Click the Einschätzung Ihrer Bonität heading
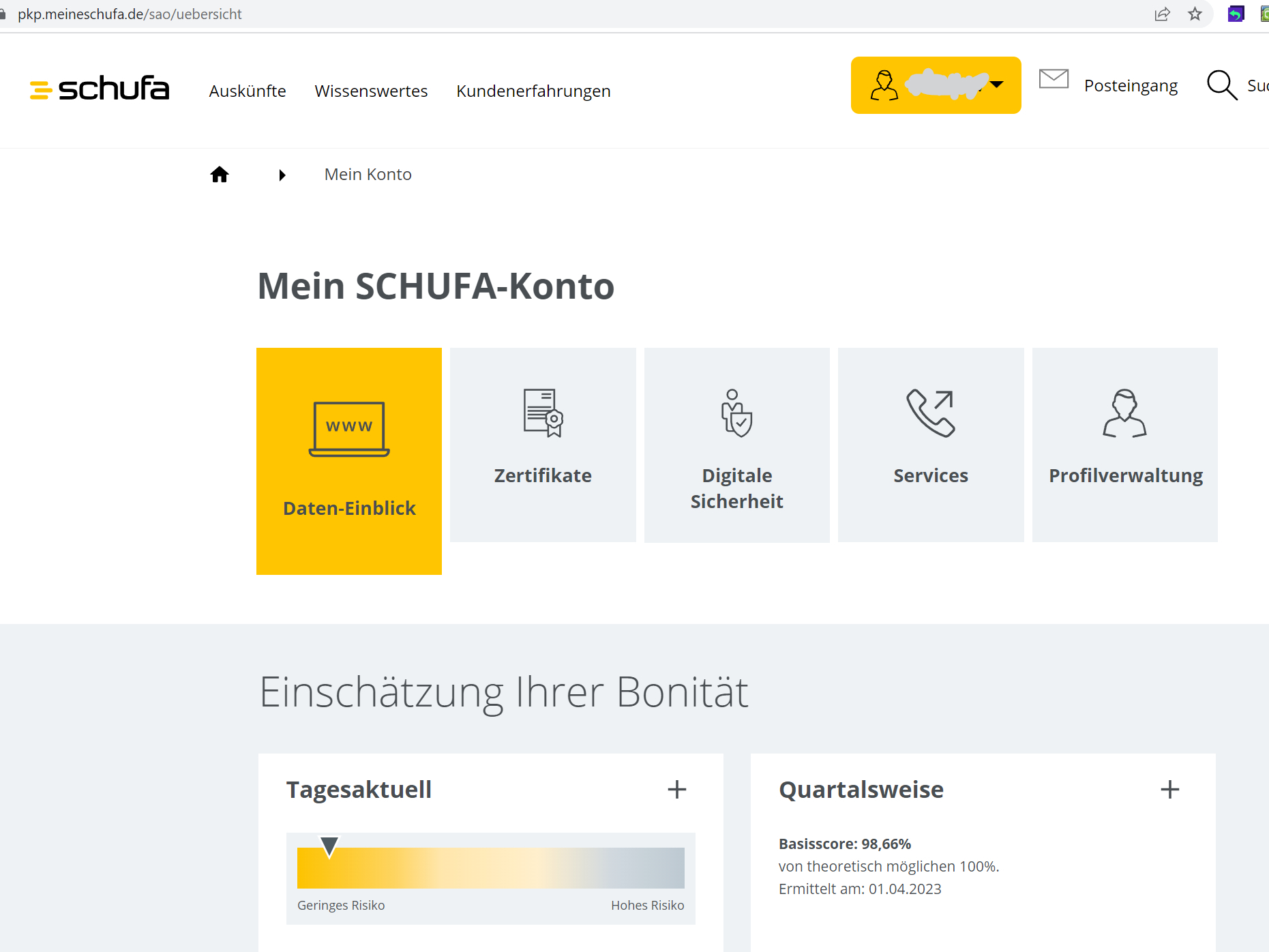 (x=504, y=693)
